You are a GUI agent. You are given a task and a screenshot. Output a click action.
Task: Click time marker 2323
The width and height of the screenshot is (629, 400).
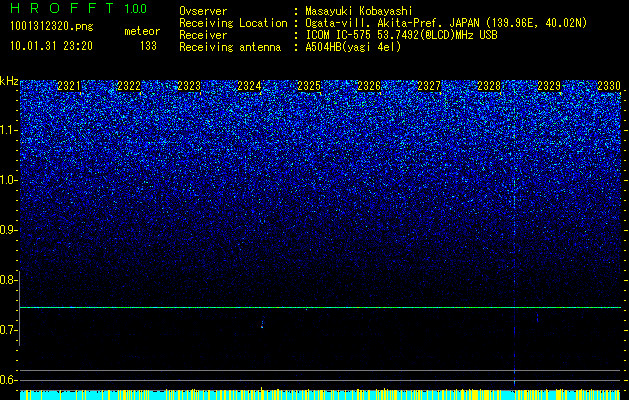[189, 86]
